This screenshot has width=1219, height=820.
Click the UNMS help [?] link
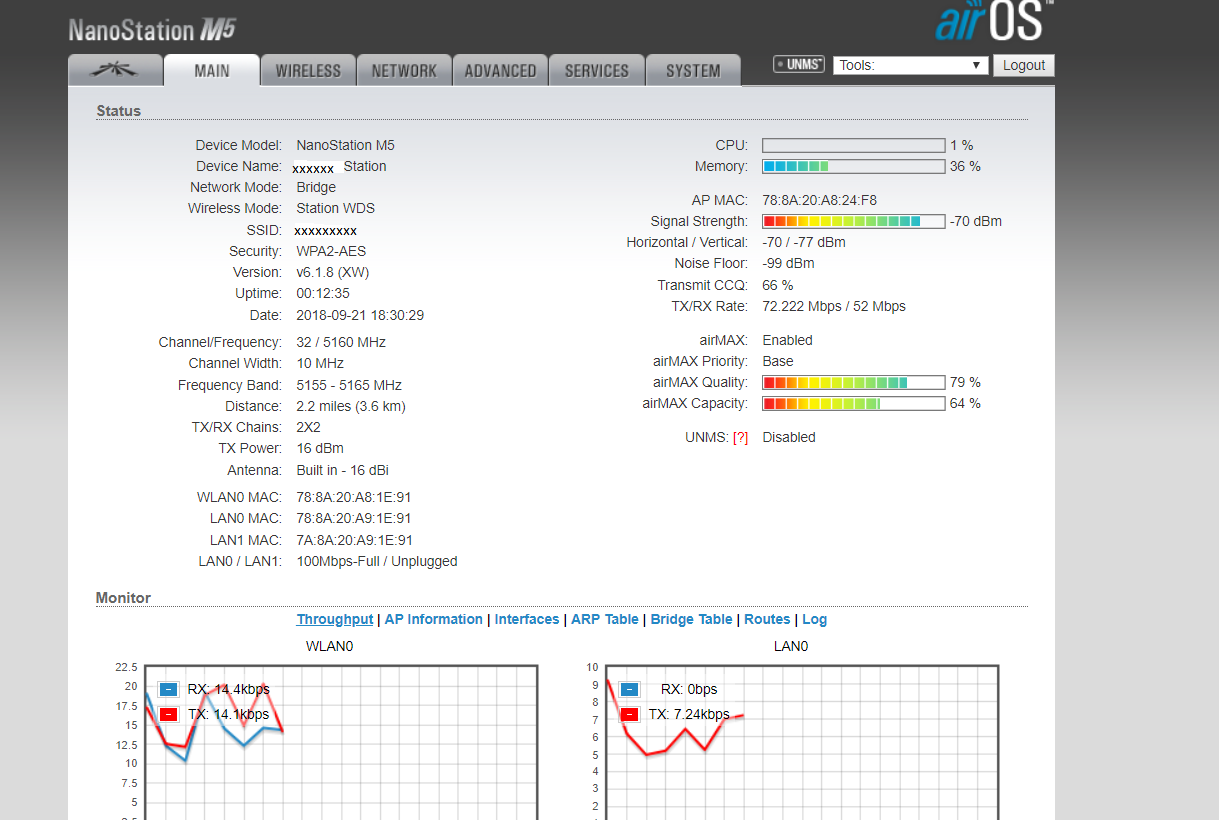(740, 437)
